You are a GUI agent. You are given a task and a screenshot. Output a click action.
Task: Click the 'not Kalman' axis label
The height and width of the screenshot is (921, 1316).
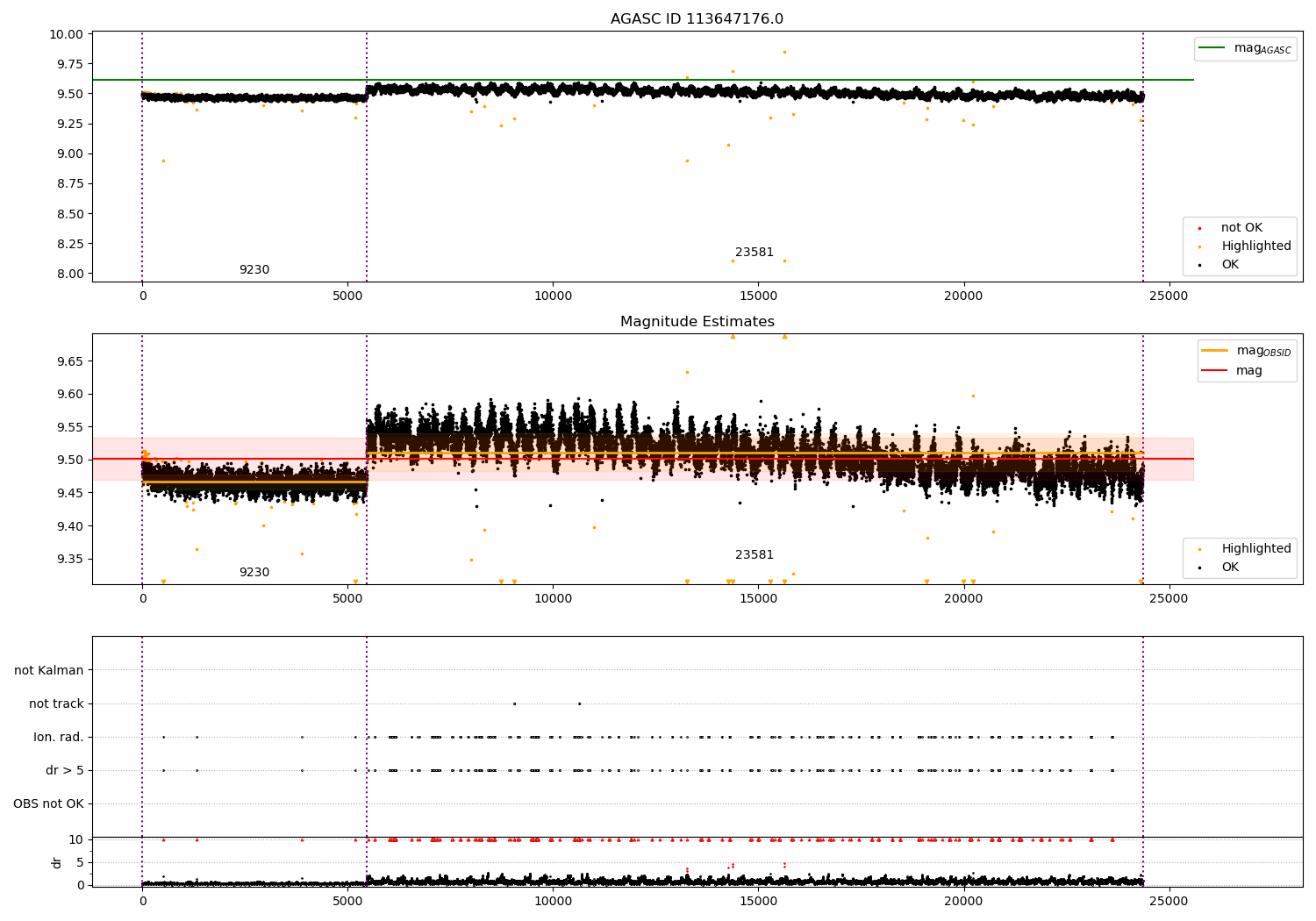[49, 671]
